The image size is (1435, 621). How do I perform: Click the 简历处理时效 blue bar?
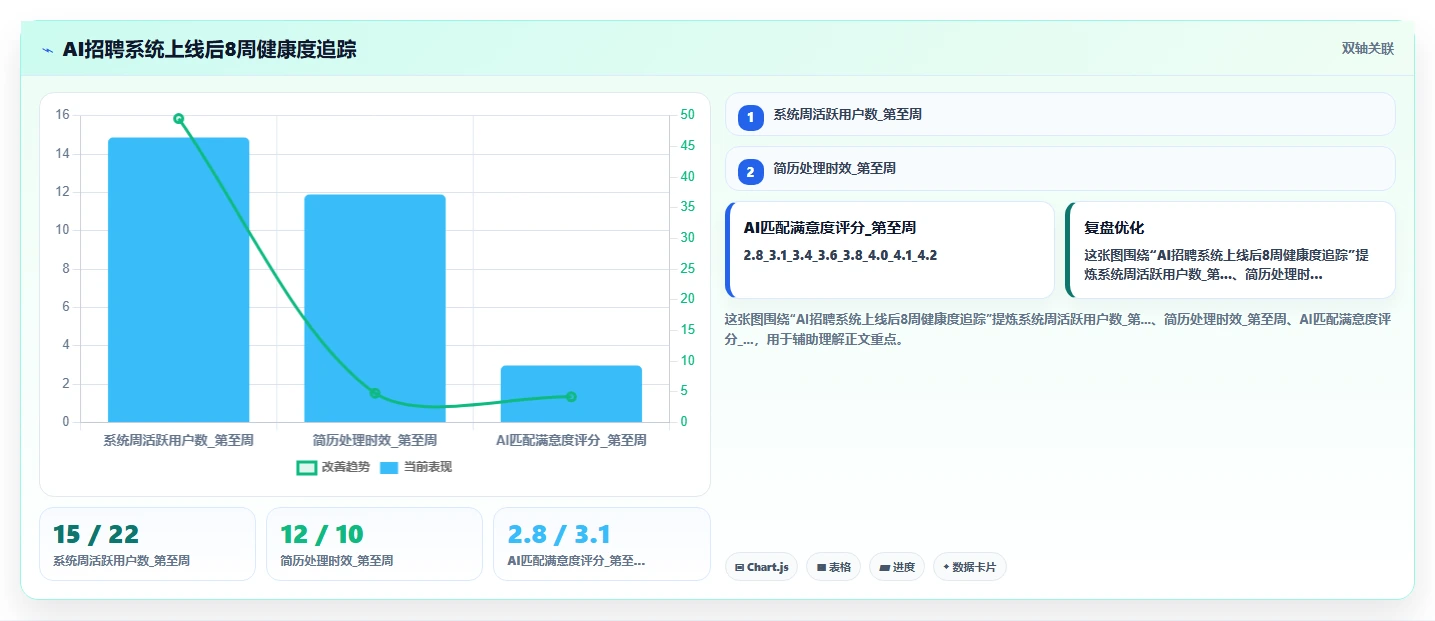pos(375,308)
